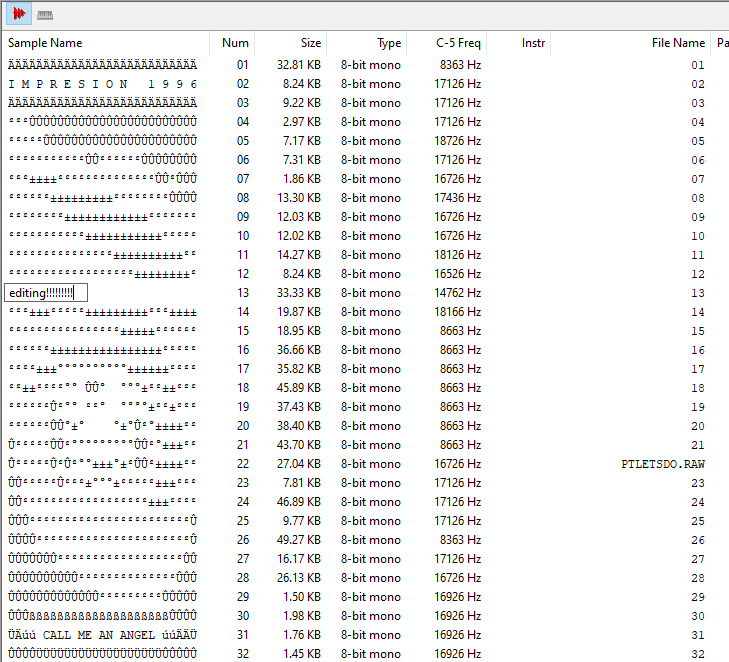Sort by the Num column header

pyautogui.click(x=235, y=43)
